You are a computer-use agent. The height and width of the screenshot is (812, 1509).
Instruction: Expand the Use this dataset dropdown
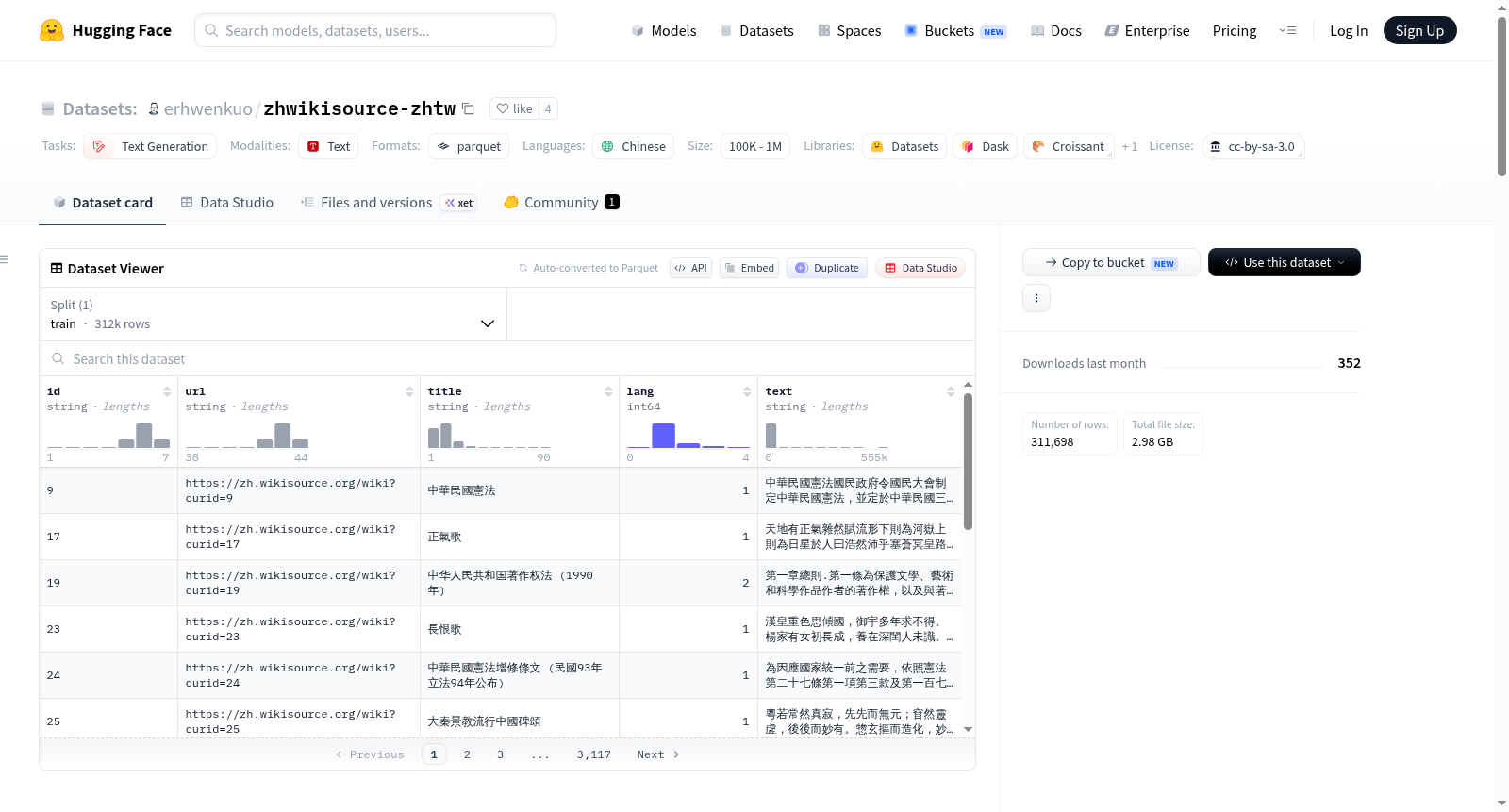pyautogui.click(x=1284, y=262)
